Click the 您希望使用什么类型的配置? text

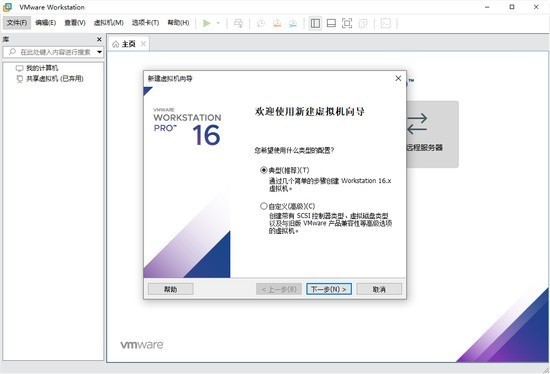294,151
